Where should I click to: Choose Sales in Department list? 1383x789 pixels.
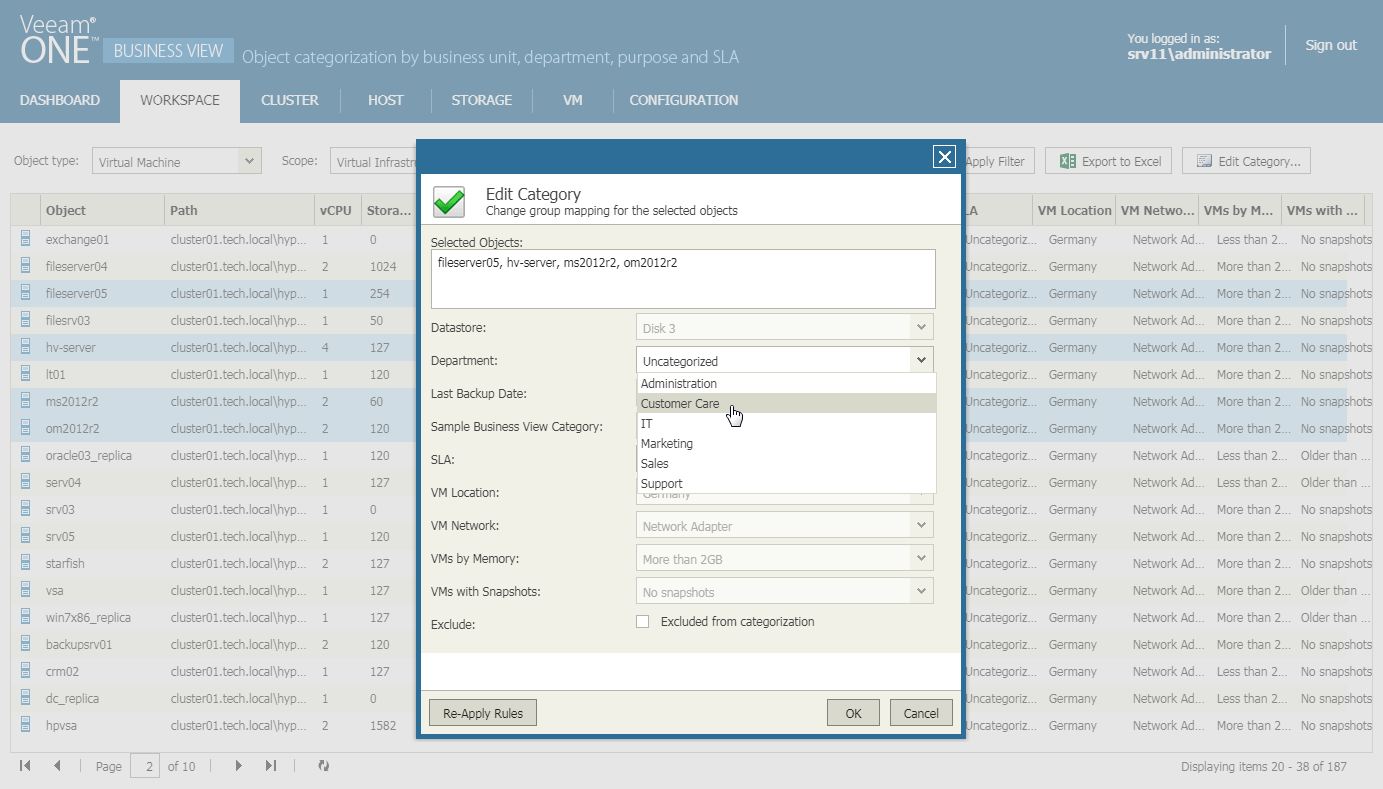tap(786, 464)
